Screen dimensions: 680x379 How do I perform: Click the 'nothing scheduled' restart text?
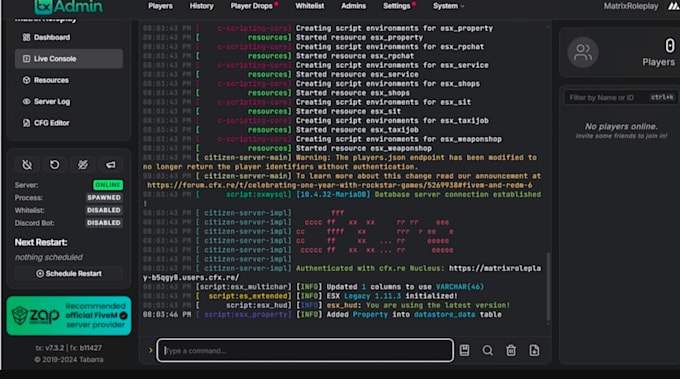(x=49, y=258)
